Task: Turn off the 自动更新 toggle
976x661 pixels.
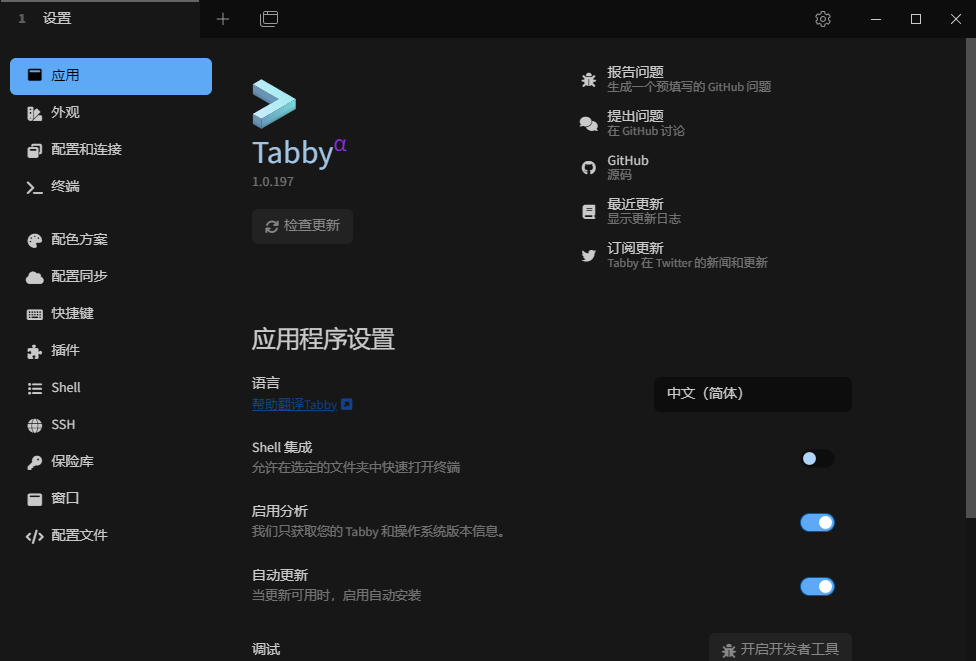Action: point(817,587)
